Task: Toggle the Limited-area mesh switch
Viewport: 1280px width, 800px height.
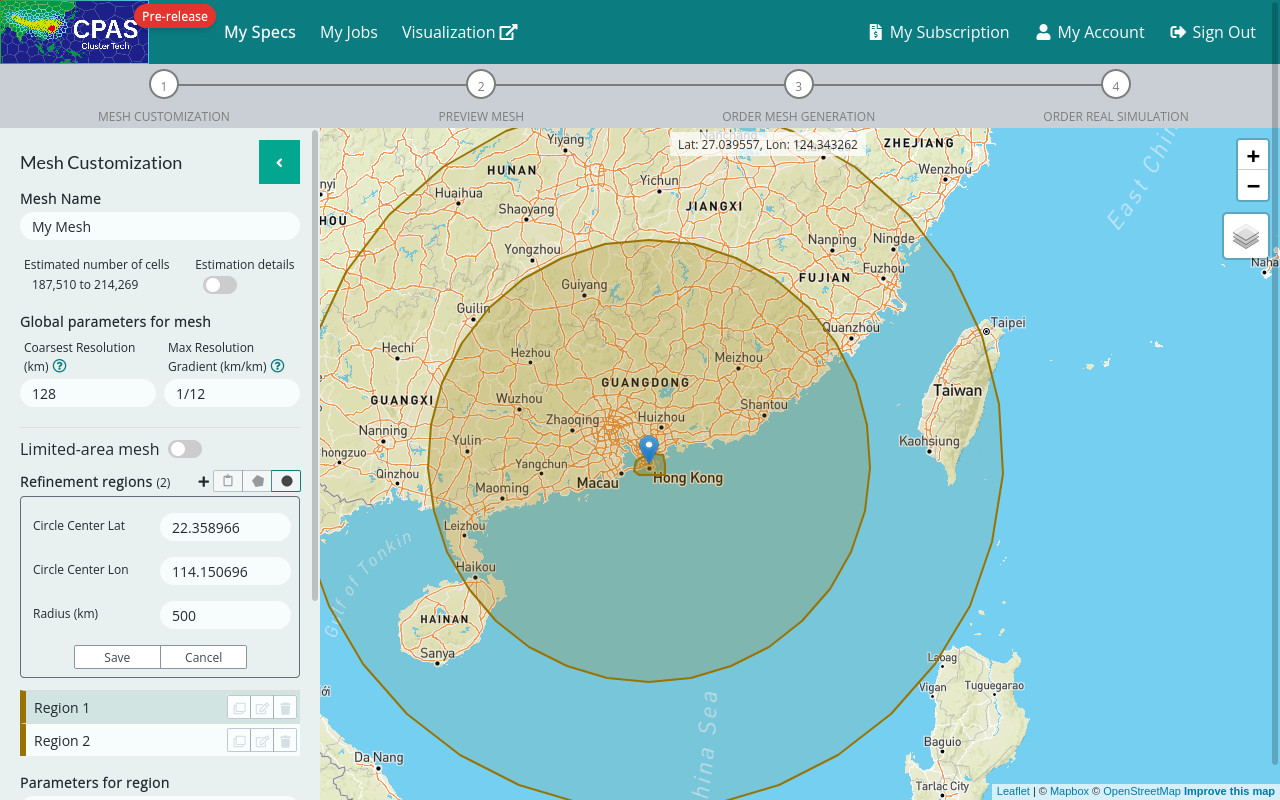Action: 185,449
